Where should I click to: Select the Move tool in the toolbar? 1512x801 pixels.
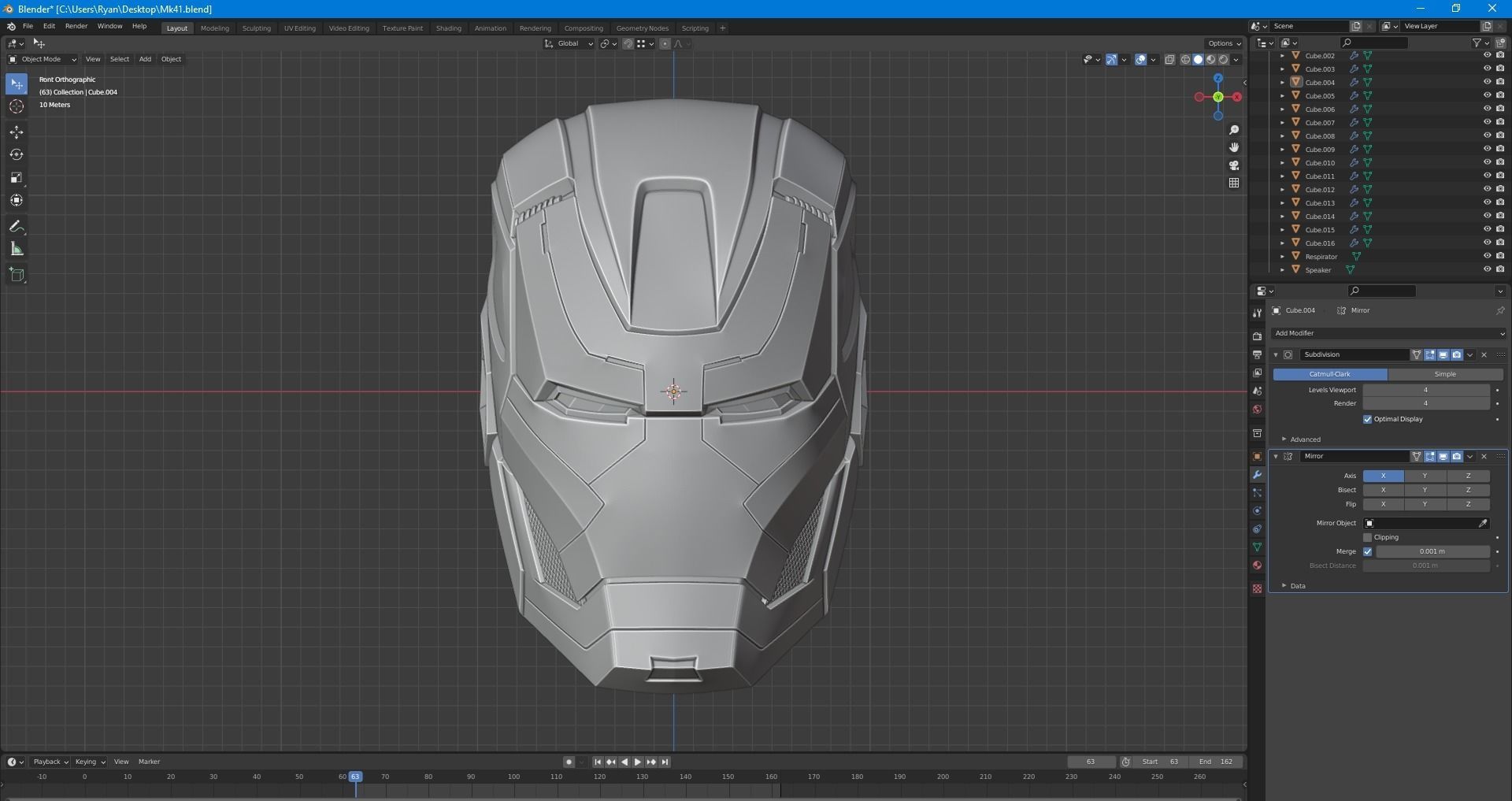click(17, 132)
